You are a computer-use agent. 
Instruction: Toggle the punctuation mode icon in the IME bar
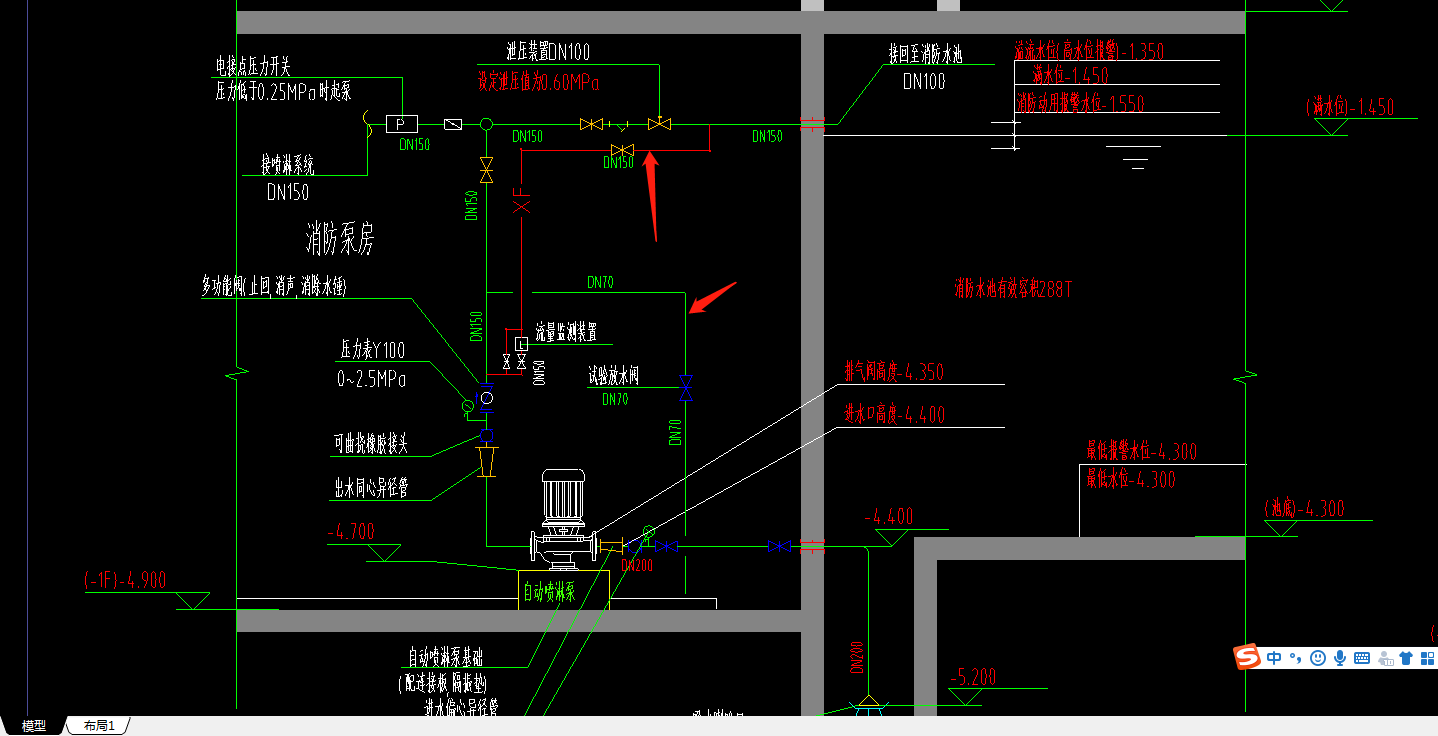tap(1295, 658)
